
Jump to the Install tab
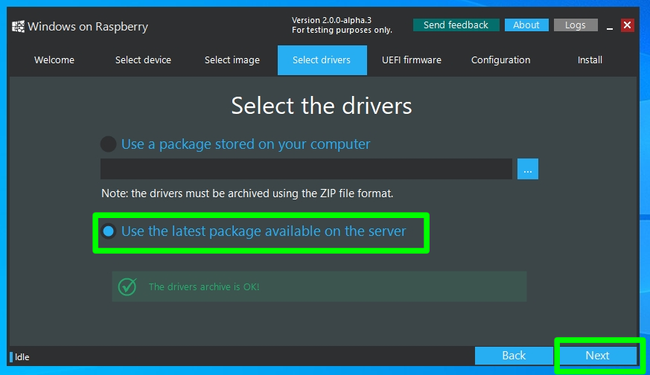coord(590,60)
